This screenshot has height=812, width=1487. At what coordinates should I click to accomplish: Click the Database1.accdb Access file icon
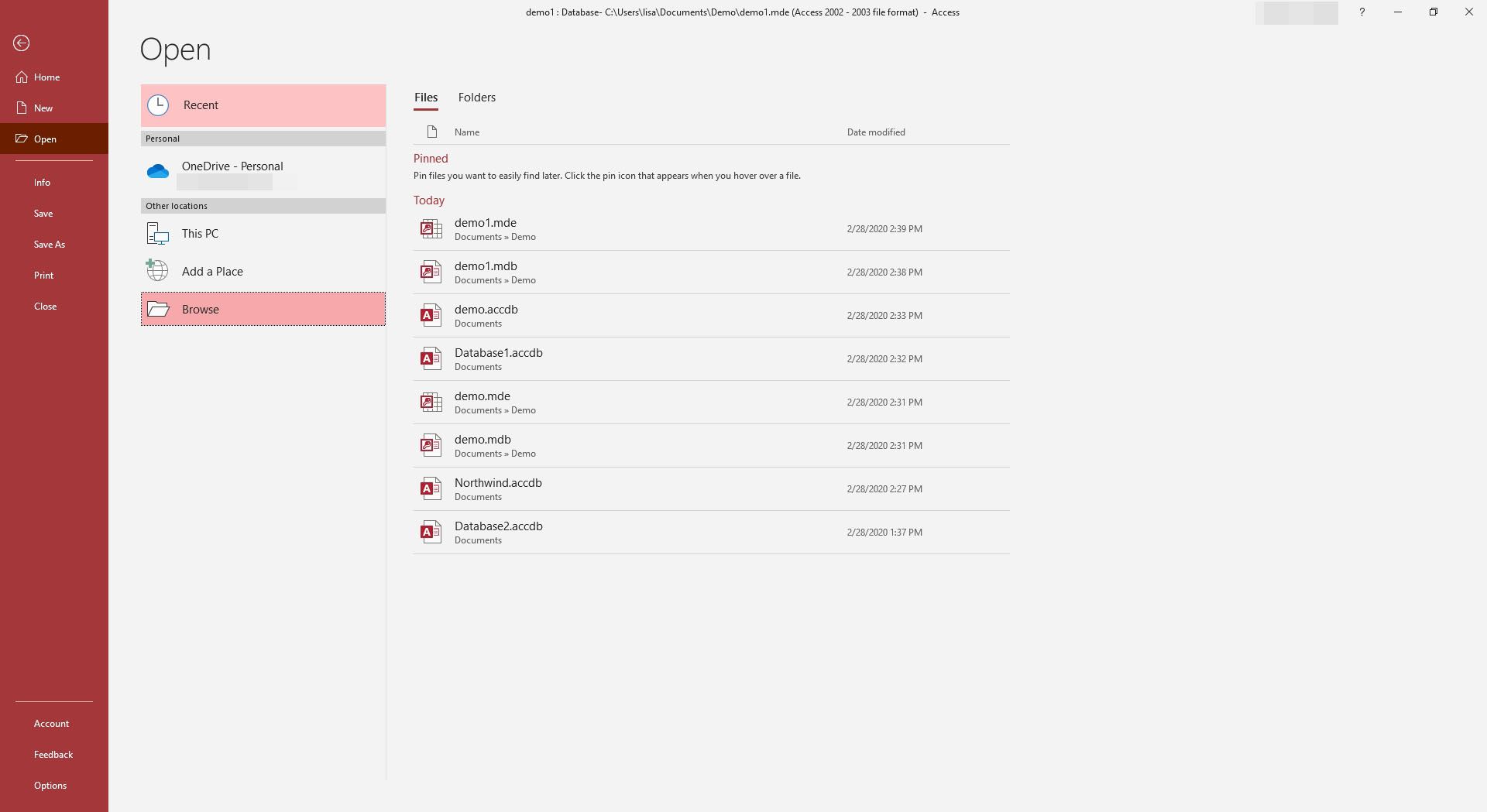pos(431,359)
